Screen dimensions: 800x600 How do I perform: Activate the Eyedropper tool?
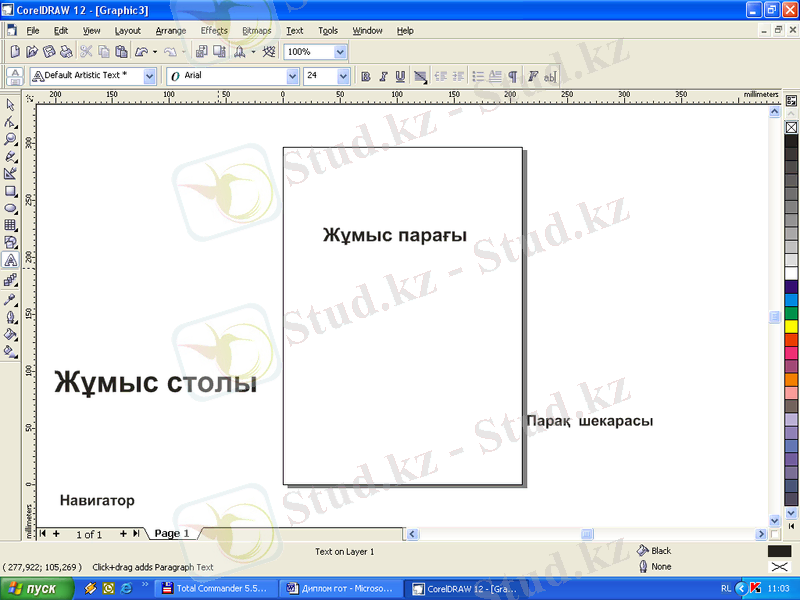tap(10, 298)
